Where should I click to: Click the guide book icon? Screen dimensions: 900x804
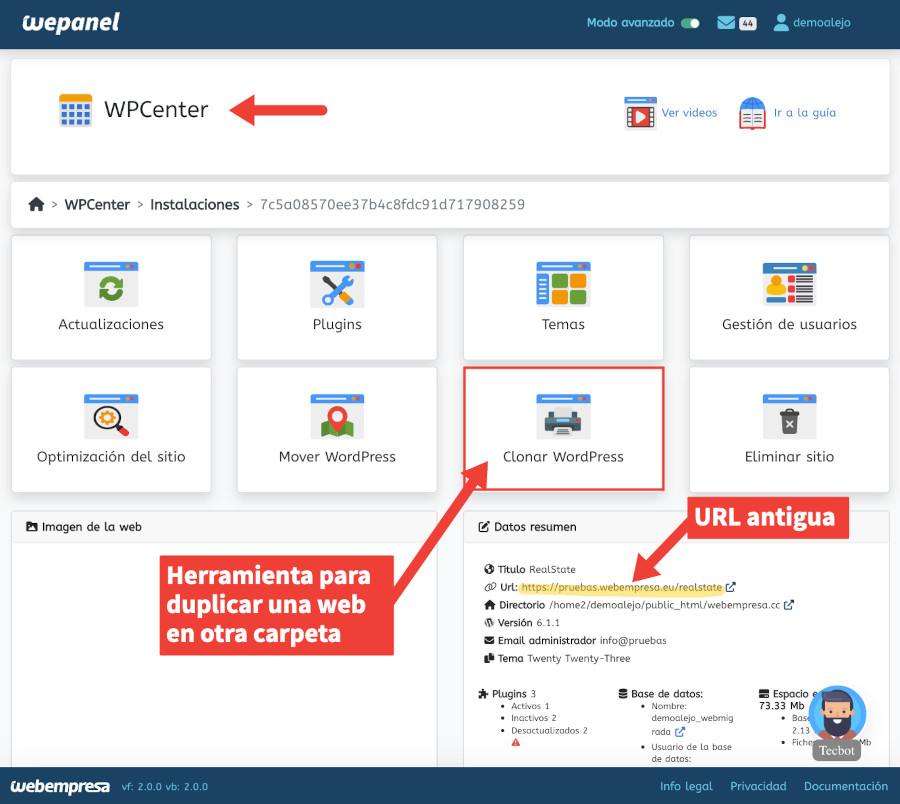tap(752, 113)
